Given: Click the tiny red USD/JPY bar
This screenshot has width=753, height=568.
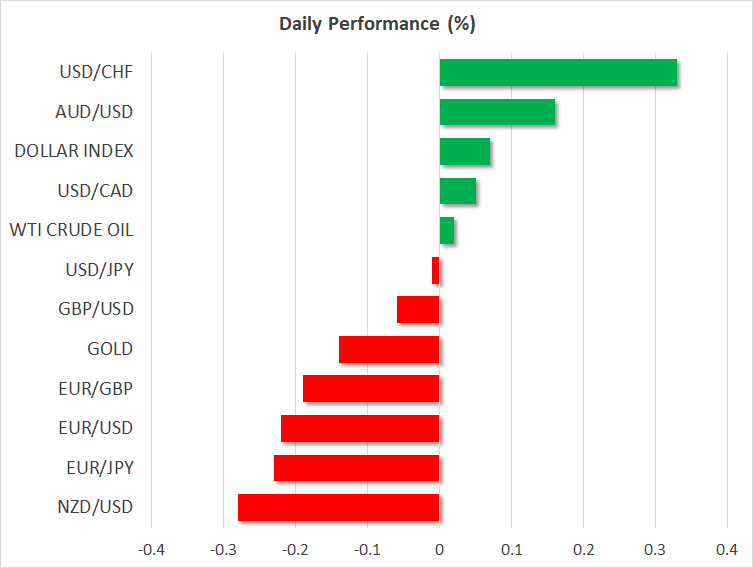Looking at the screenshot, I should [436, 270].
